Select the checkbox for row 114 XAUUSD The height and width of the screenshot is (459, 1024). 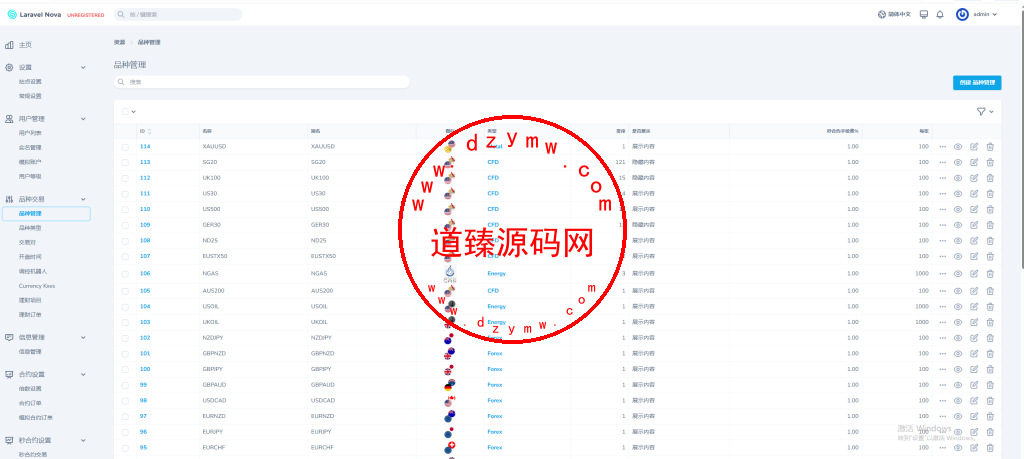125,146
